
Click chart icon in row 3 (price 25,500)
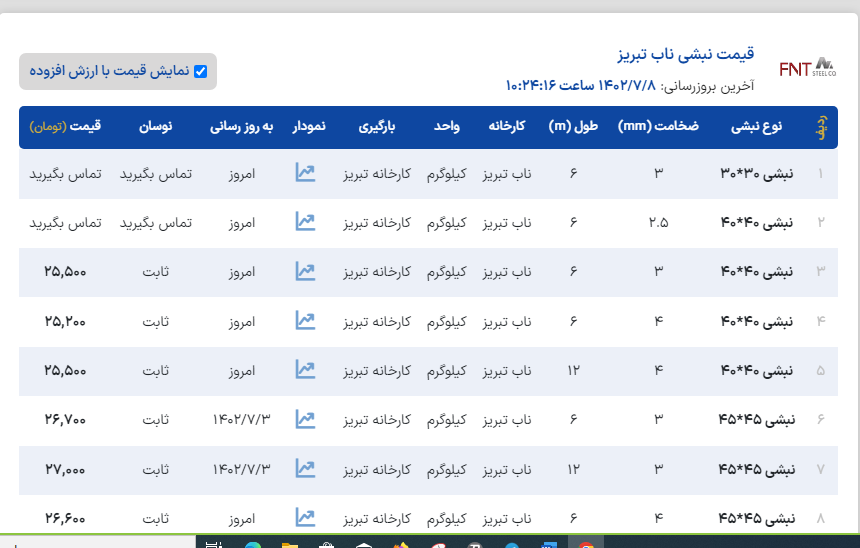[305, 271]
